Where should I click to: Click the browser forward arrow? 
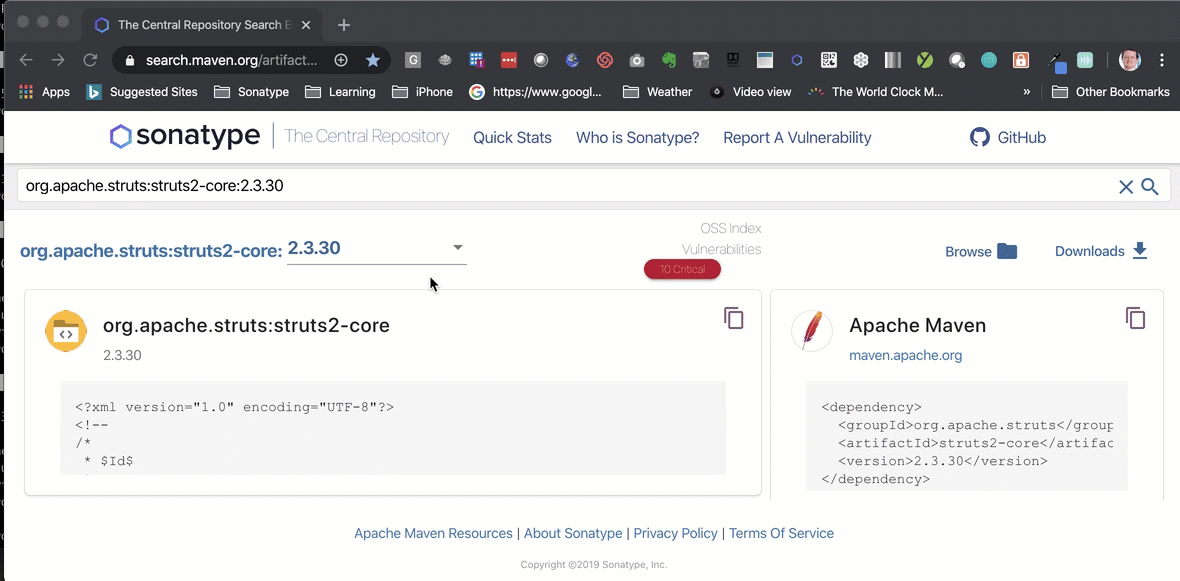[x=58, y=60]
